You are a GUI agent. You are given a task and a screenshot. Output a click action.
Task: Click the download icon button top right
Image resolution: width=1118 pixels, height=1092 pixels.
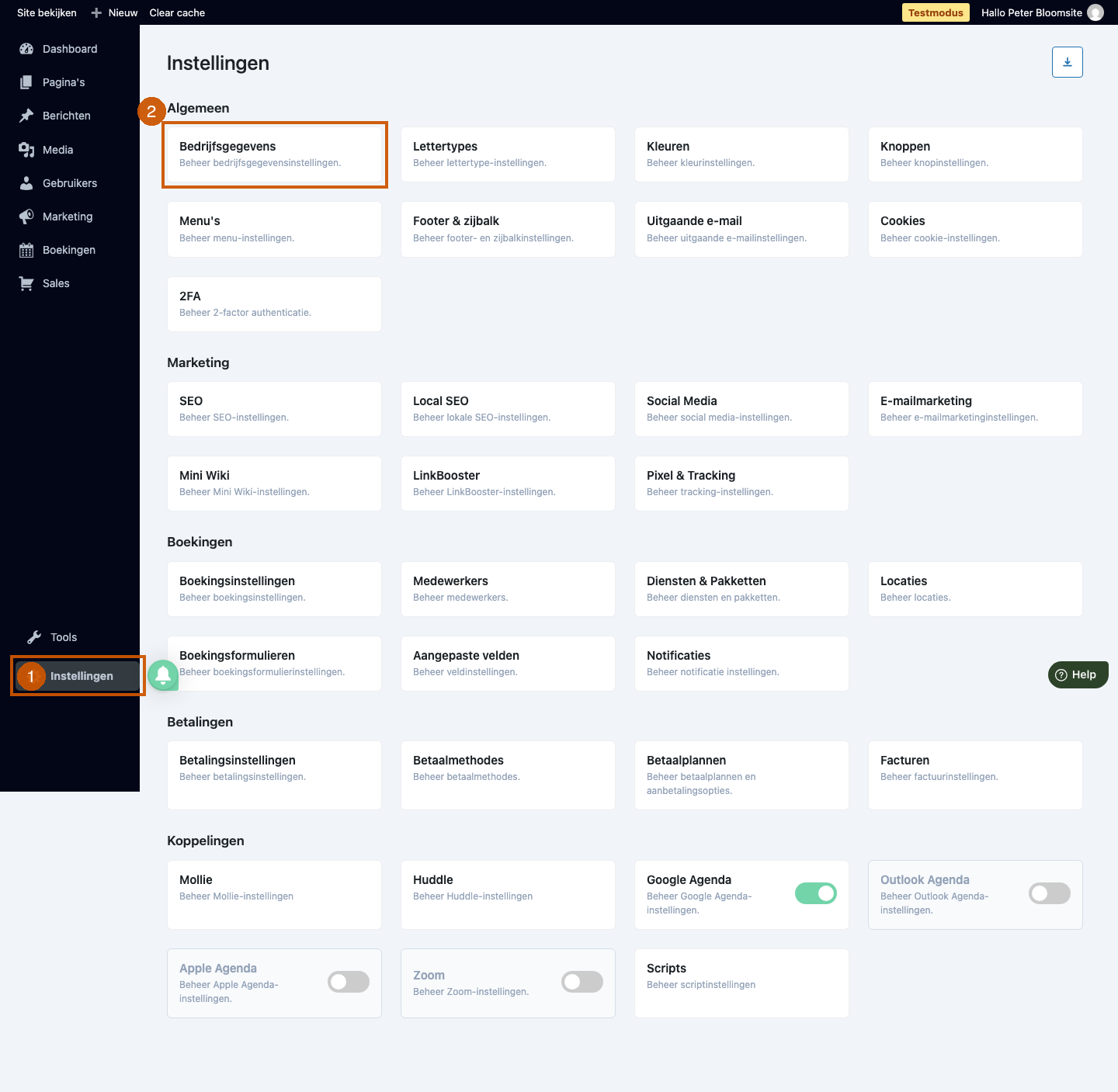pos(1068,62)
